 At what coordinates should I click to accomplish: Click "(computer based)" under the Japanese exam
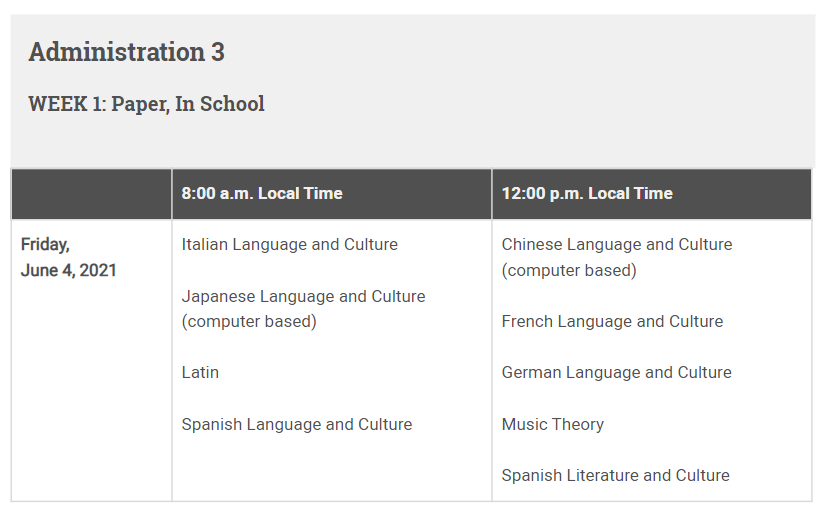tap(249, 322)
